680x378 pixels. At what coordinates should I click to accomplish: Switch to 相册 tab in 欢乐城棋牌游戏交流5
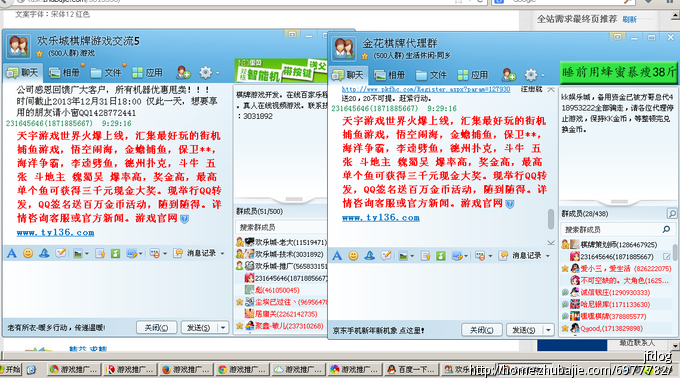coord(64,73)
